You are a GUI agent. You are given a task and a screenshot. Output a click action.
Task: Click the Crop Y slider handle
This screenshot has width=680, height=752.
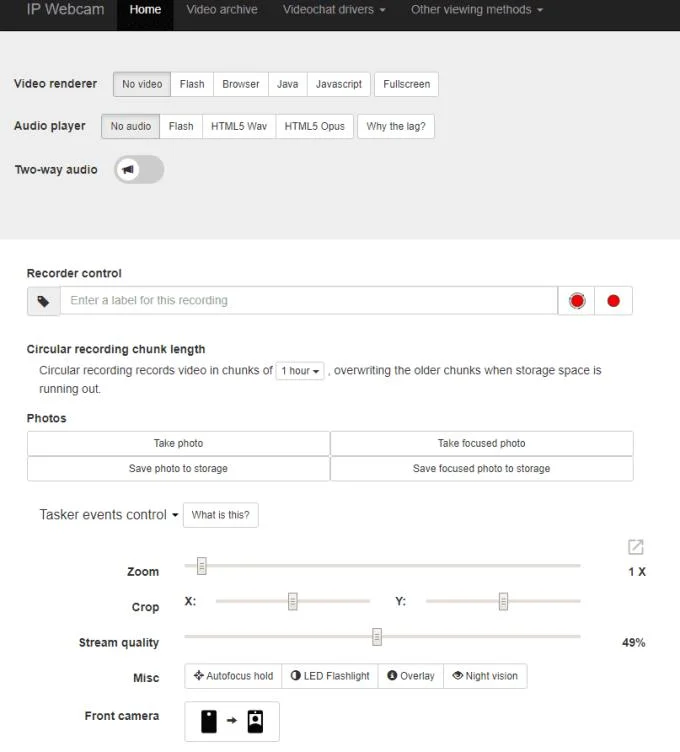coord(503,601)
